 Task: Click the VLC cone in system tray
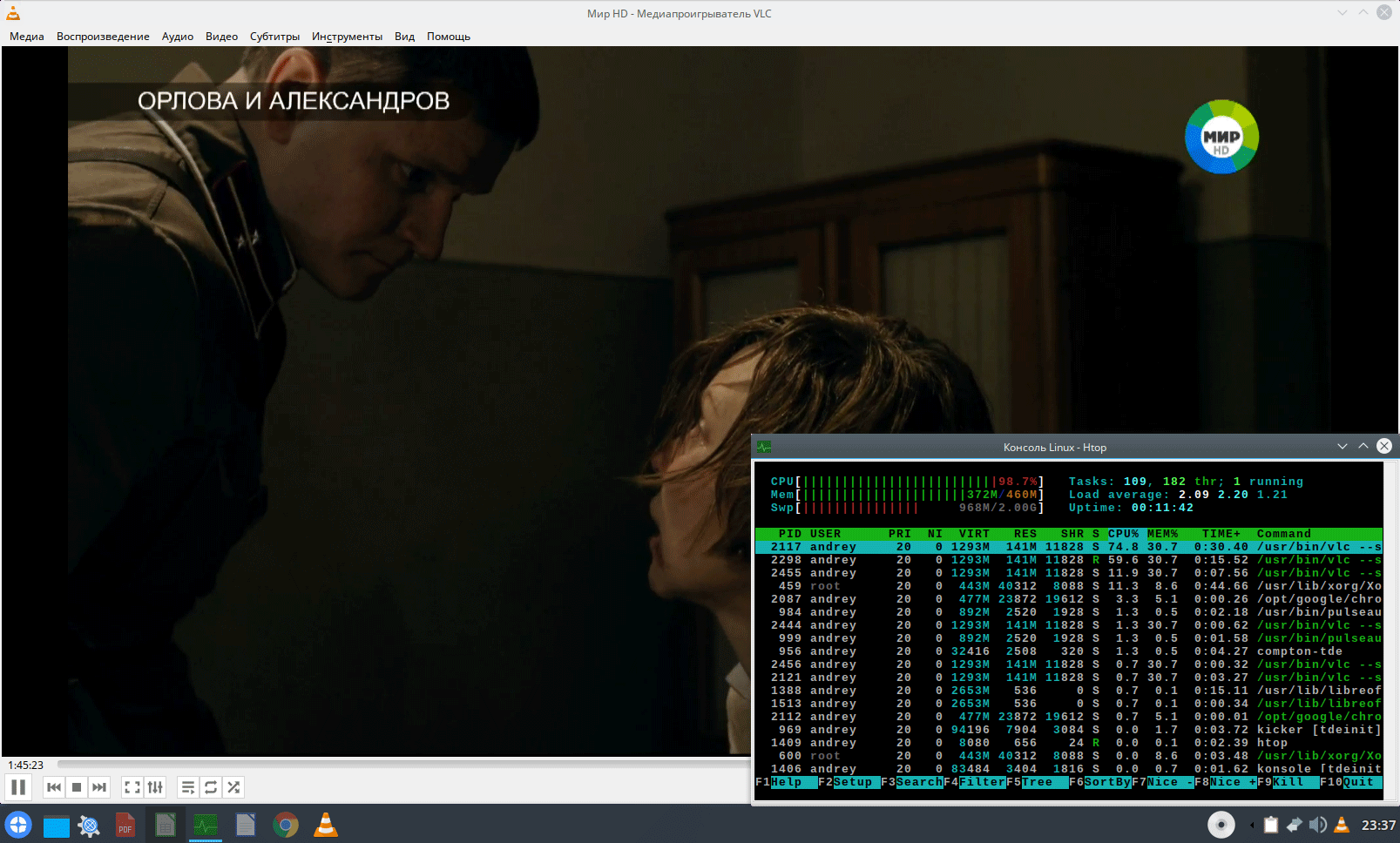coord(1342,825)
